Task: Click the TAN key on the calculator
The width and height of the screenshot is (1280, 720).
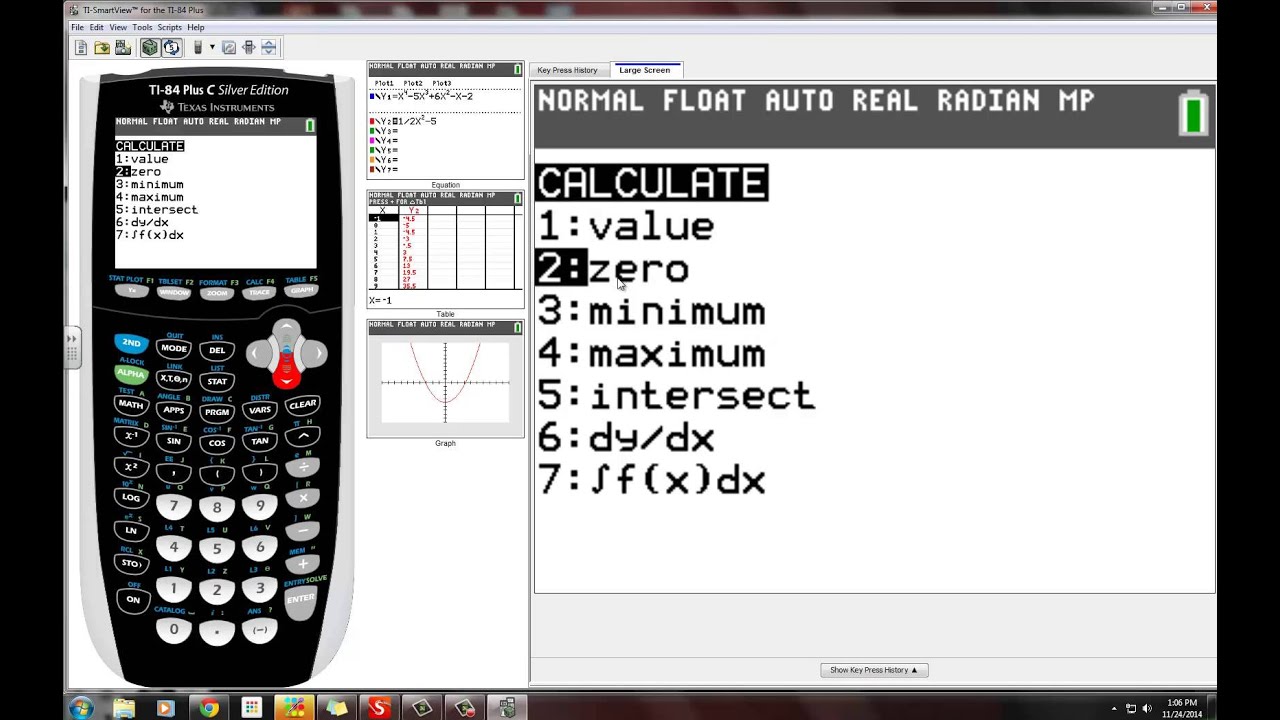Action: (260, 441)
